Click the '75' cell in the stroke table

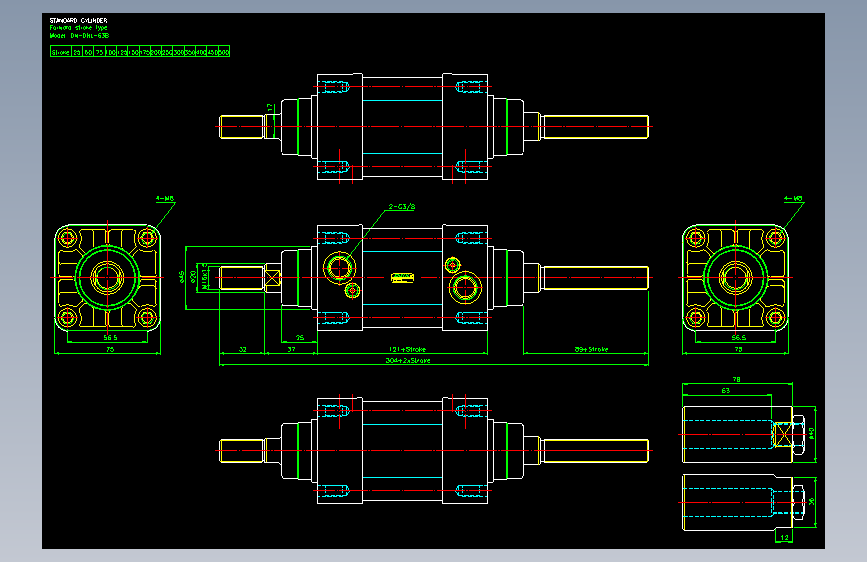[x=100, y=52]
